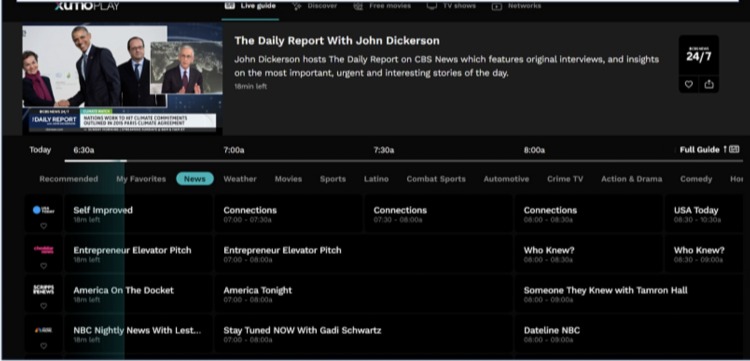This screenshot has height=361, width=750.
Task: Open Stay Tuned NOW With Gadi Schwartz
Action: tap(364, 334)
